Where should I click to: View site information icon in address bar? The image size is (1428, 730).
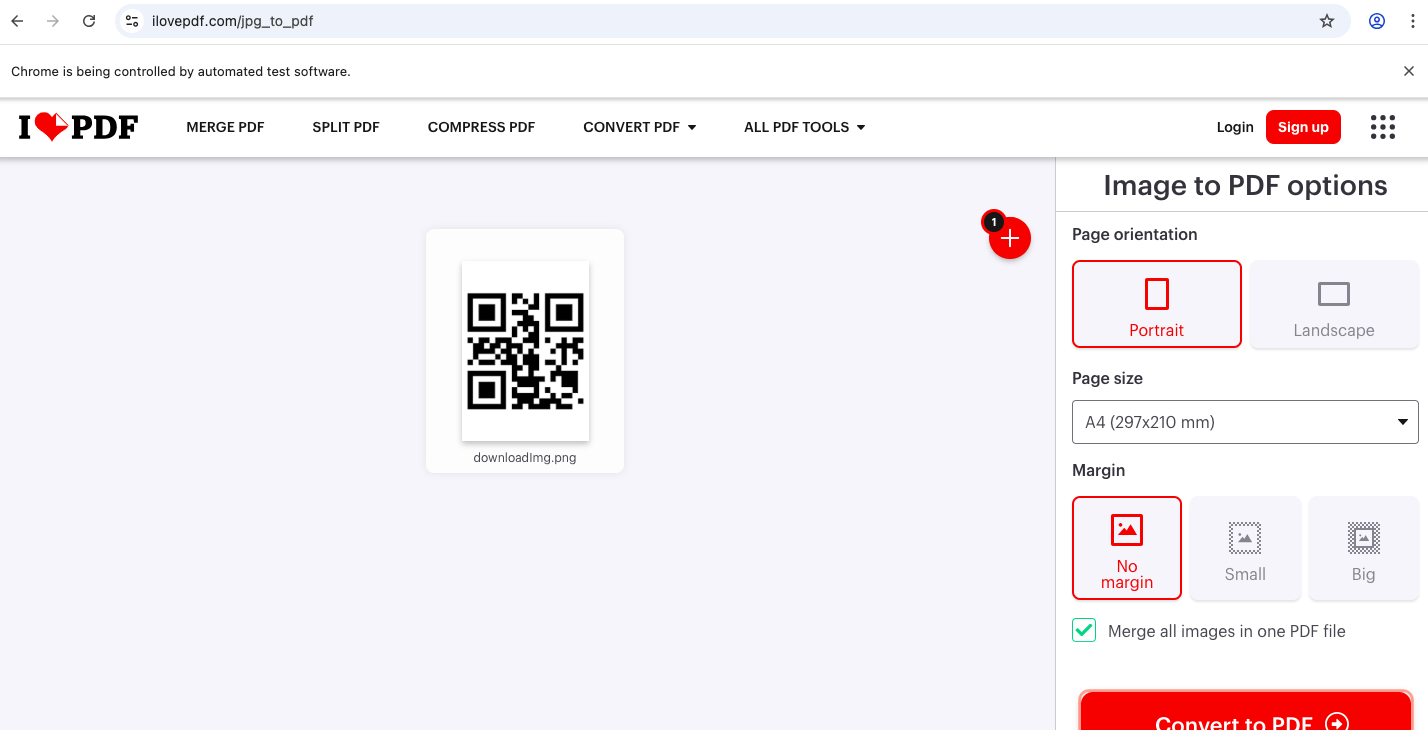132,21
